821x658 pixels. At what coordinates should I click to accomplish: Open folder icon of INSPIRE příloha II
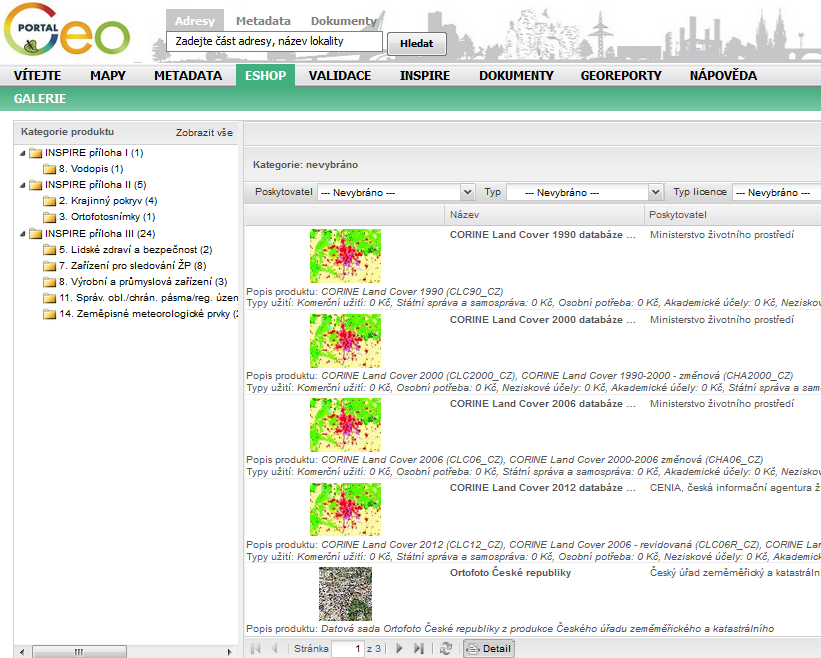(x=36, y=185)
